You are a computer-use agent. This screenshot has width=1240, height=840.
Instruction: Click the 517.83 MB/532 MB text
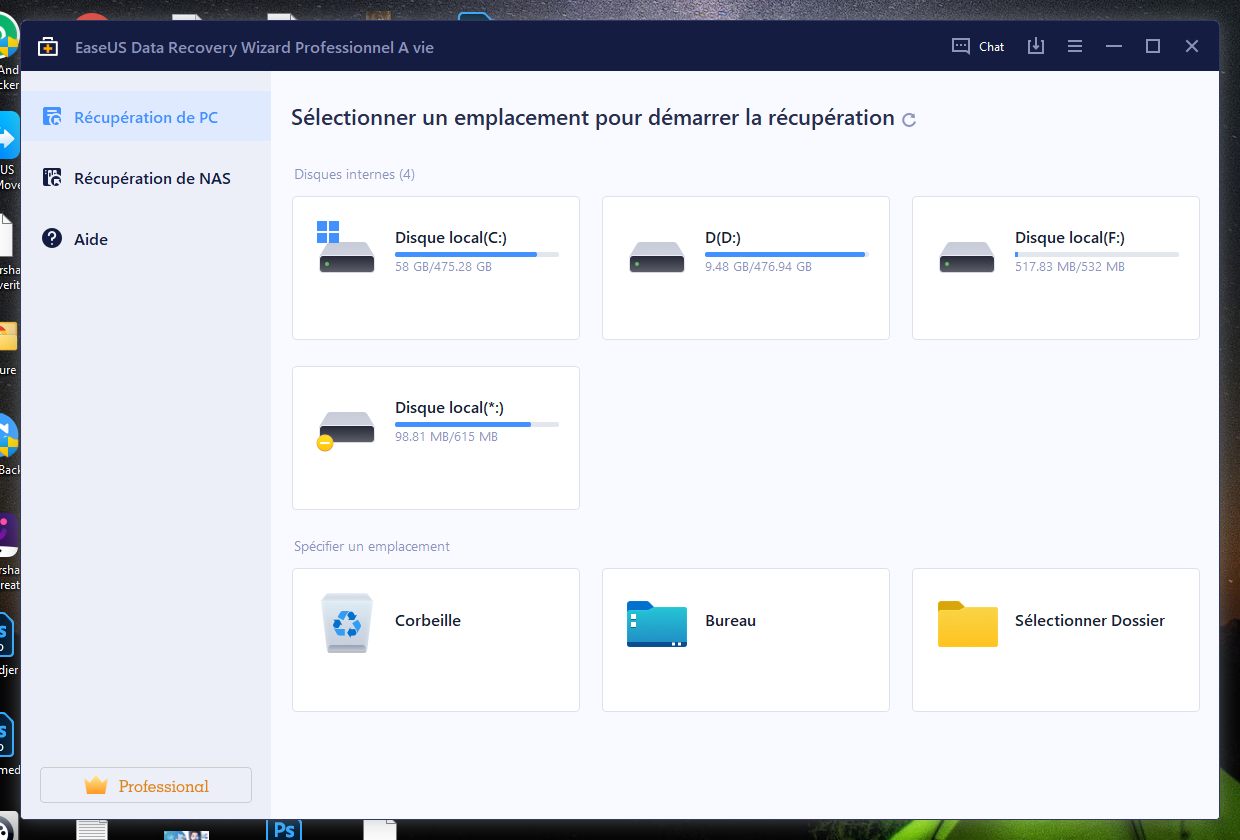(1070, 267)
